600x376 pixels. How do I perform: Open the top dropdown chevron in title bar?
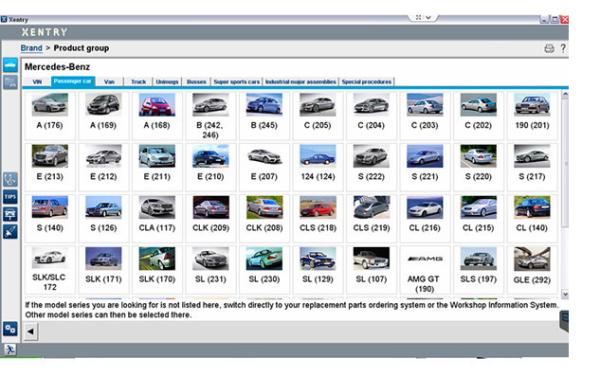tap(429, 18)
